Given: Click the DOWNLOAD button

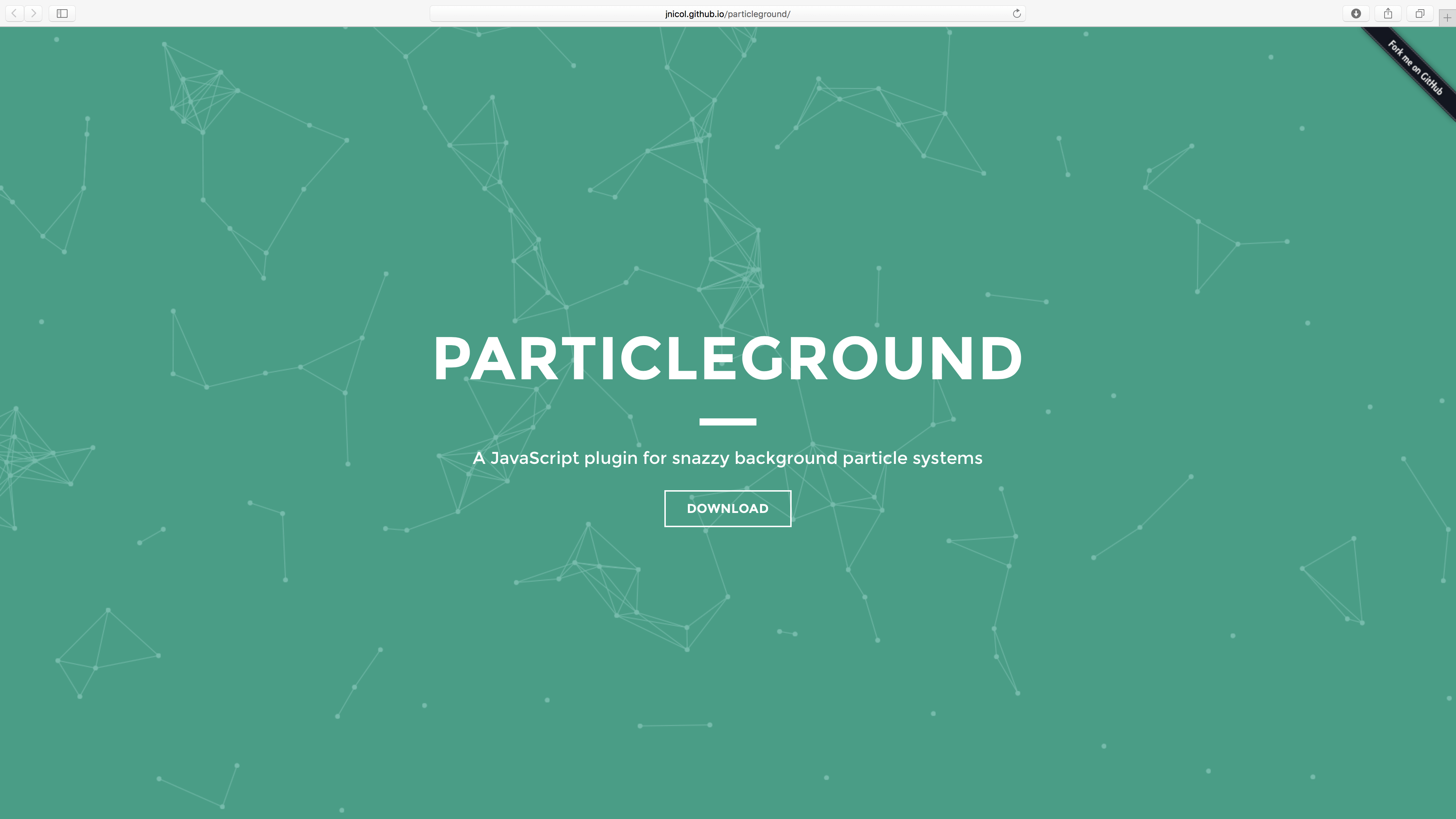Looking at the screenshot, I should pyautogui.click(x=727, y=508).
